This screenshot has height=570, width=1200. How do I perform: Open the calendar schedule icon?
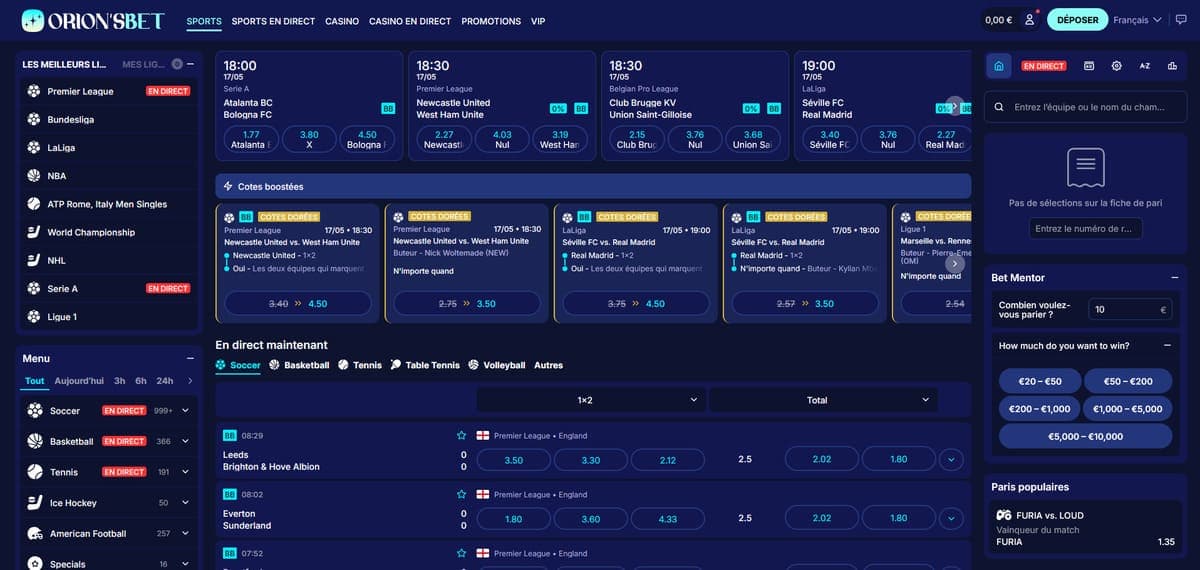[x=1089, y=66]
